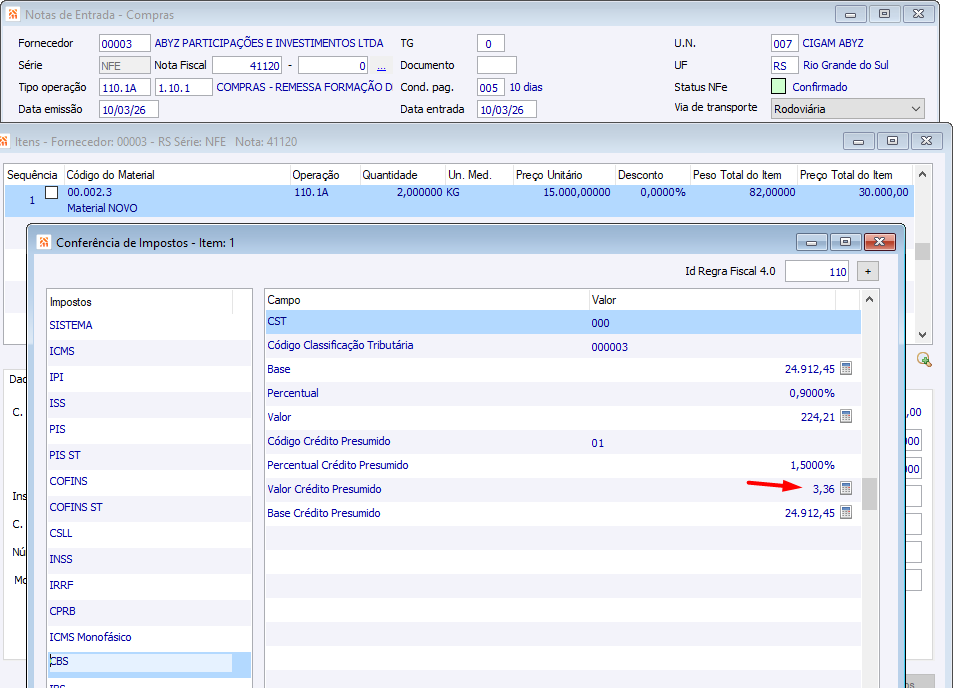Toggle checkbox in item sequence row 1
The image size is (953, 688).
[52, 192]
